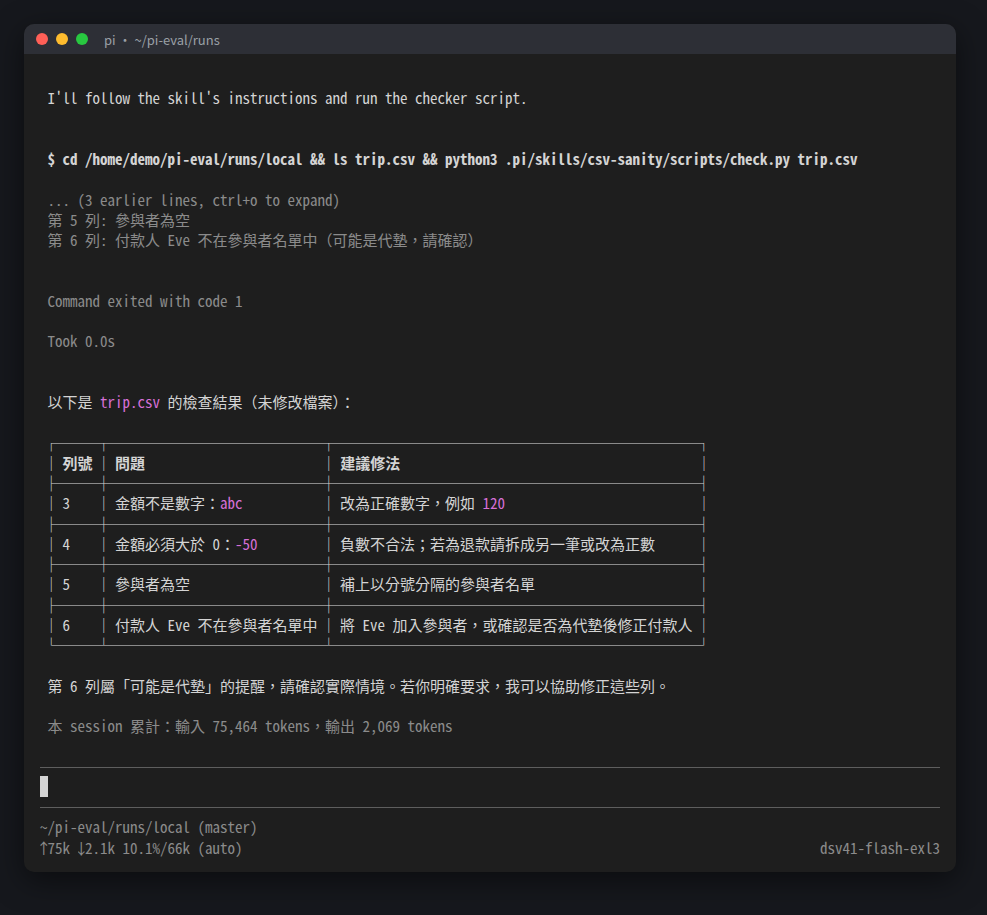Click the '(3 earlier lines, ctrl+o to expand)' line

point(193,201)
